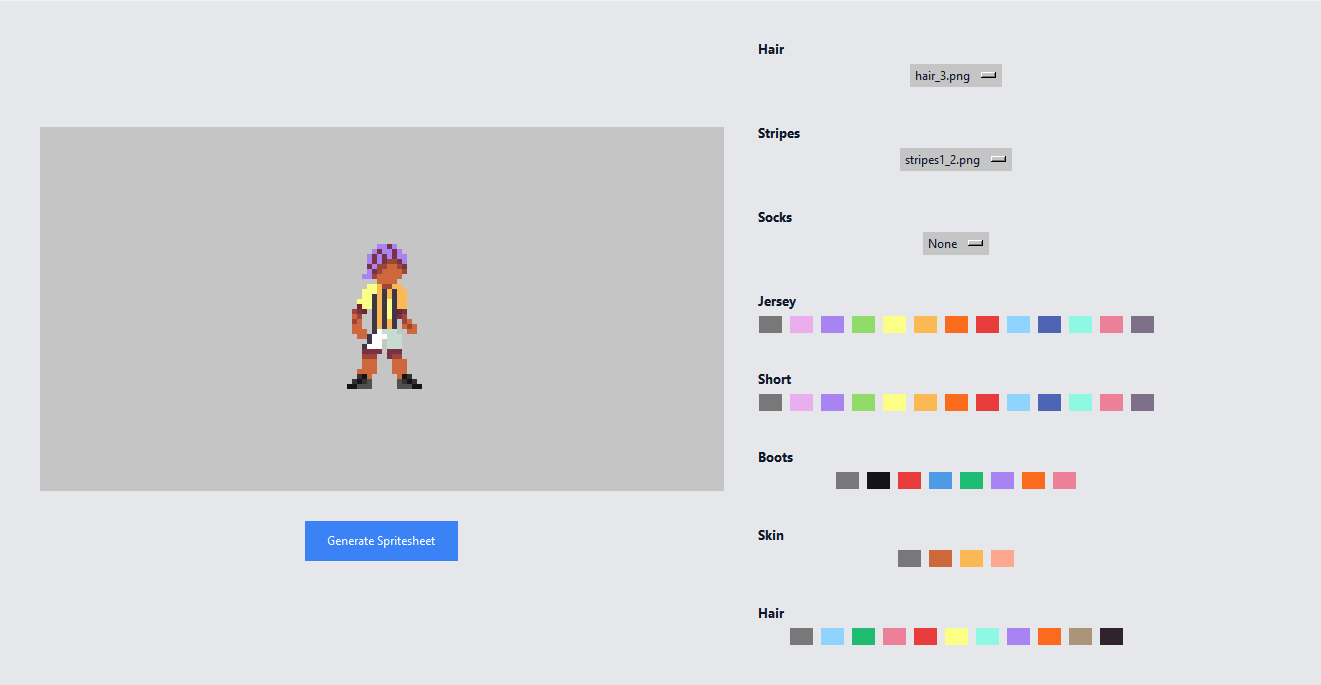Pick the dark orange Jersey swatch
1321x685 pixels.
(x=956, y=325)
